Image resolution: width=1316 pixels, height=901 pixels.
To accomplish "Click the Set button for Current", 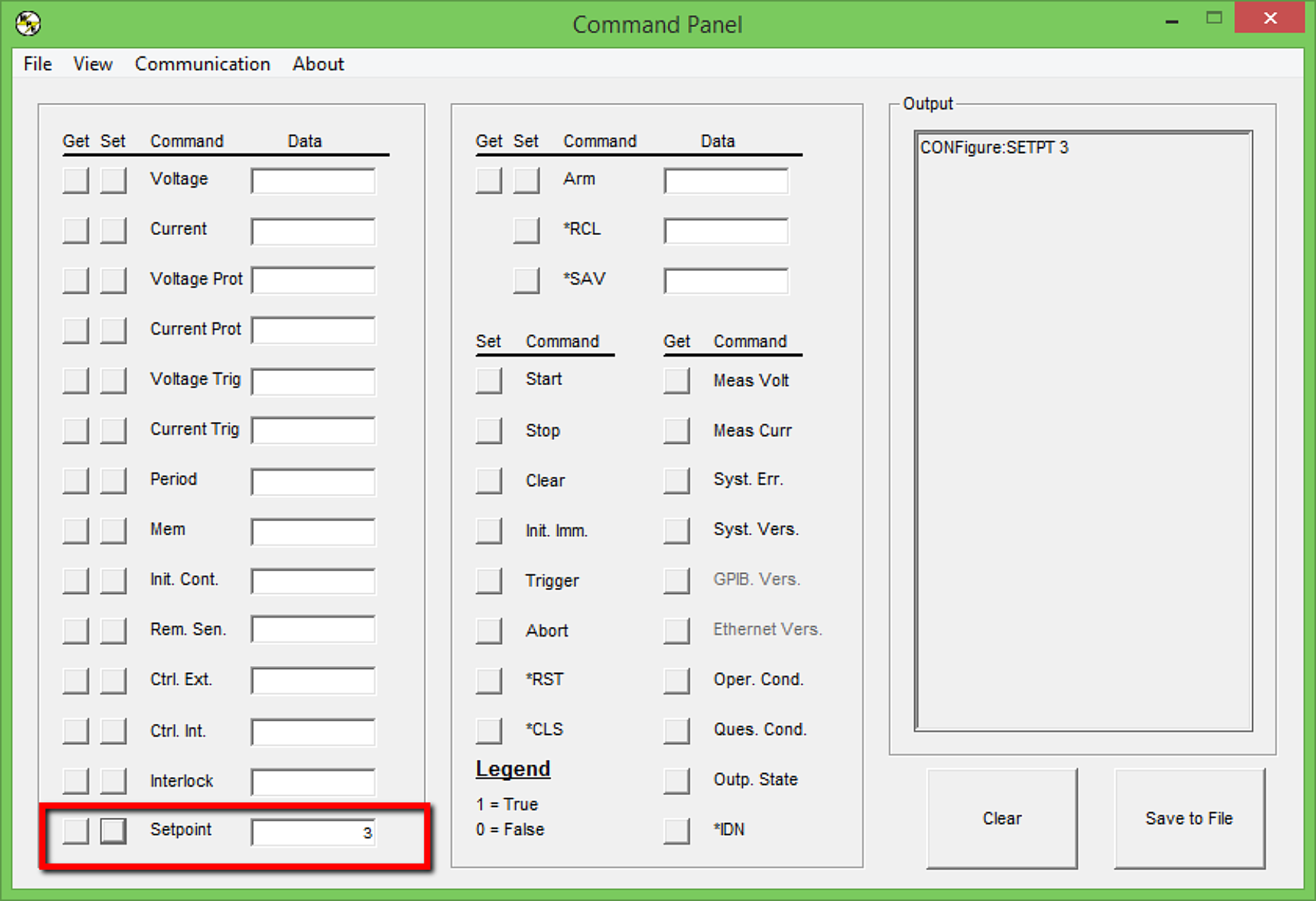I will point(113,231).
